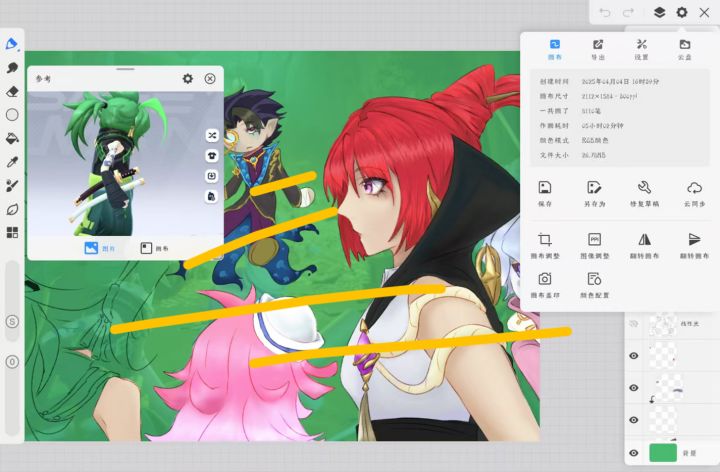
Task: Click the gear settings icon in the top bar
Action: tap(682, 12)
